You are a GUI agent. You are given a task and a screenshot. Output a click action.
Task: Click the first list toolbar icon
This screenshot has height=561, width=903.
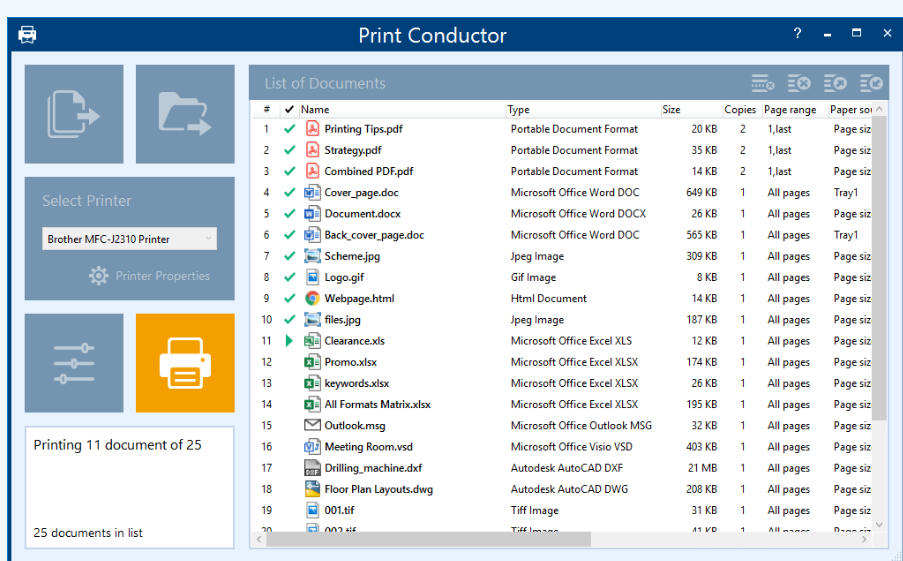tap(763, 84)
